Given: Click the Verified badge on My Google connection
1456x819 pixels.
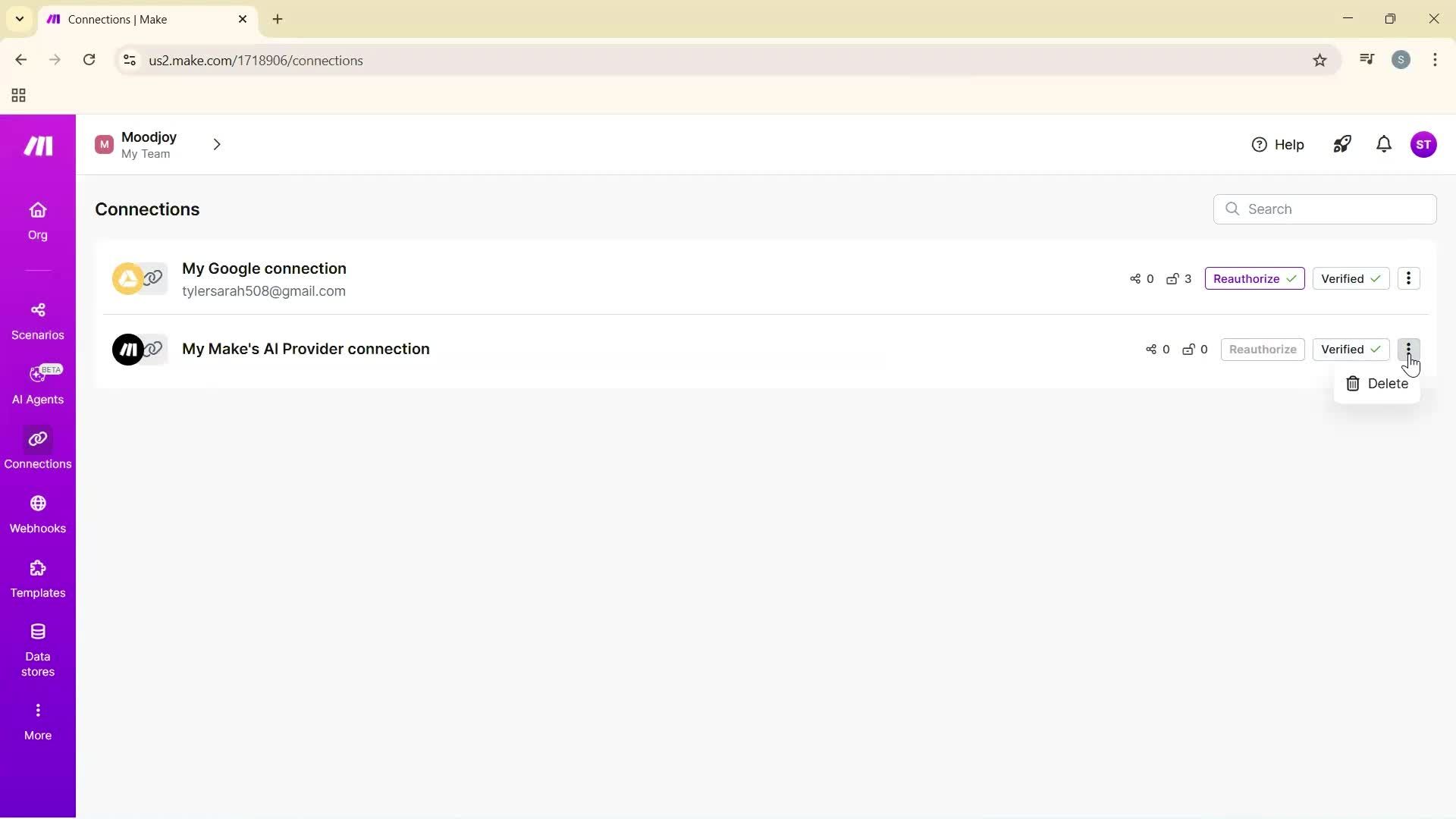Looking at the screenshot, I should click(1351, 278).
